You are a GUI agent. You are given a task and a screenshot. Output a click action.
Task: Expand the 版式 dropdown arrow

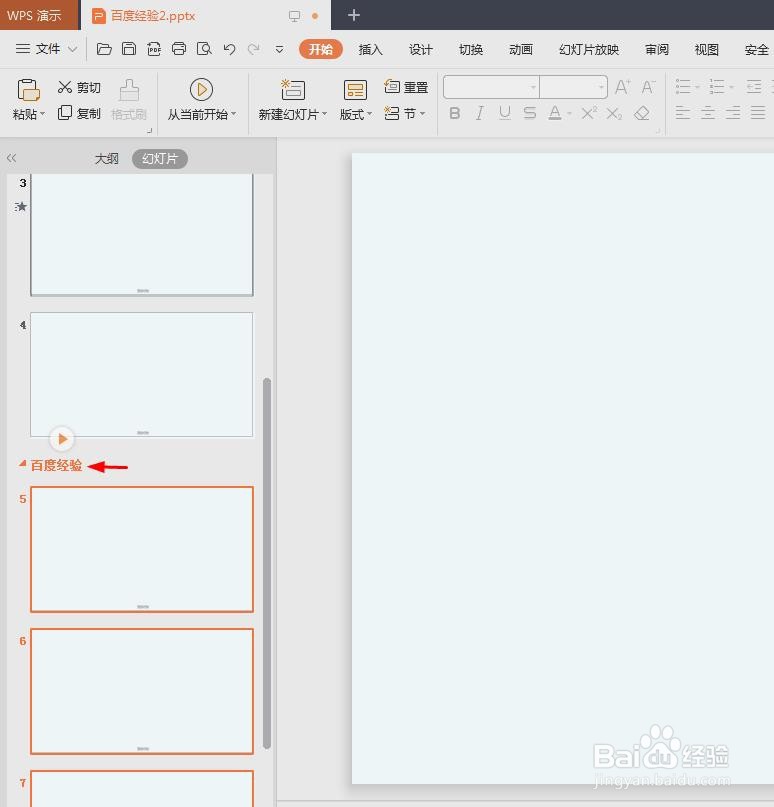tap(370, 114)
